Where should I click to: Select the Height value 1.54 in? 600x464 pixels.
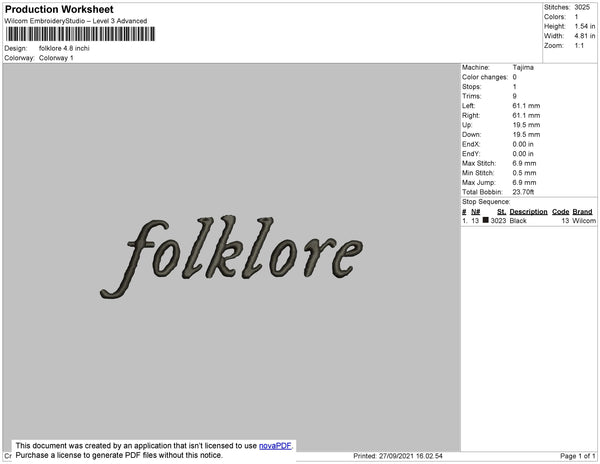(585, 26)
